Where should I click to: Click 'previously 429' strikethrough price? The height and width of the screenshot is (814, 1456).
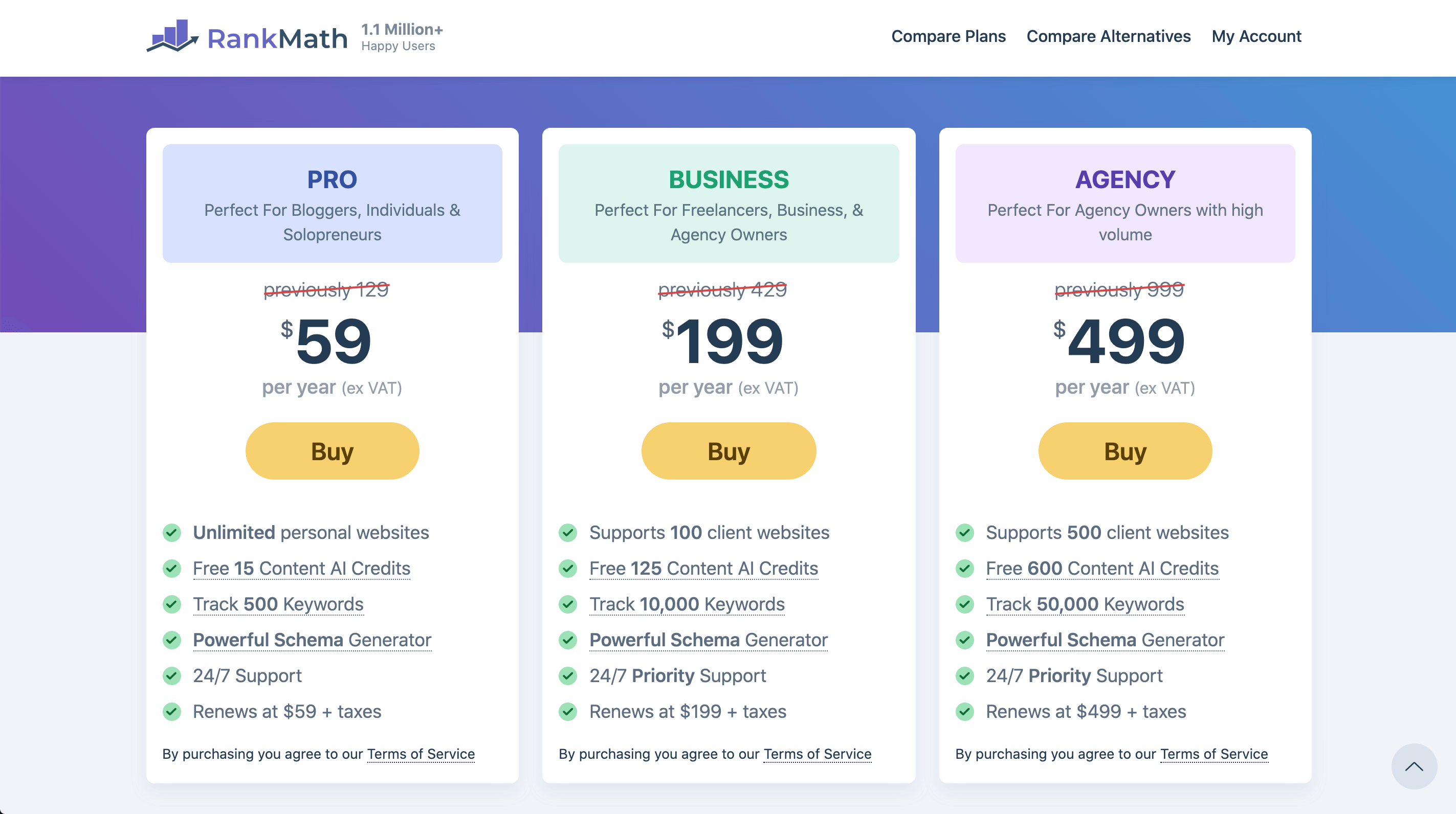click(722, 289)
